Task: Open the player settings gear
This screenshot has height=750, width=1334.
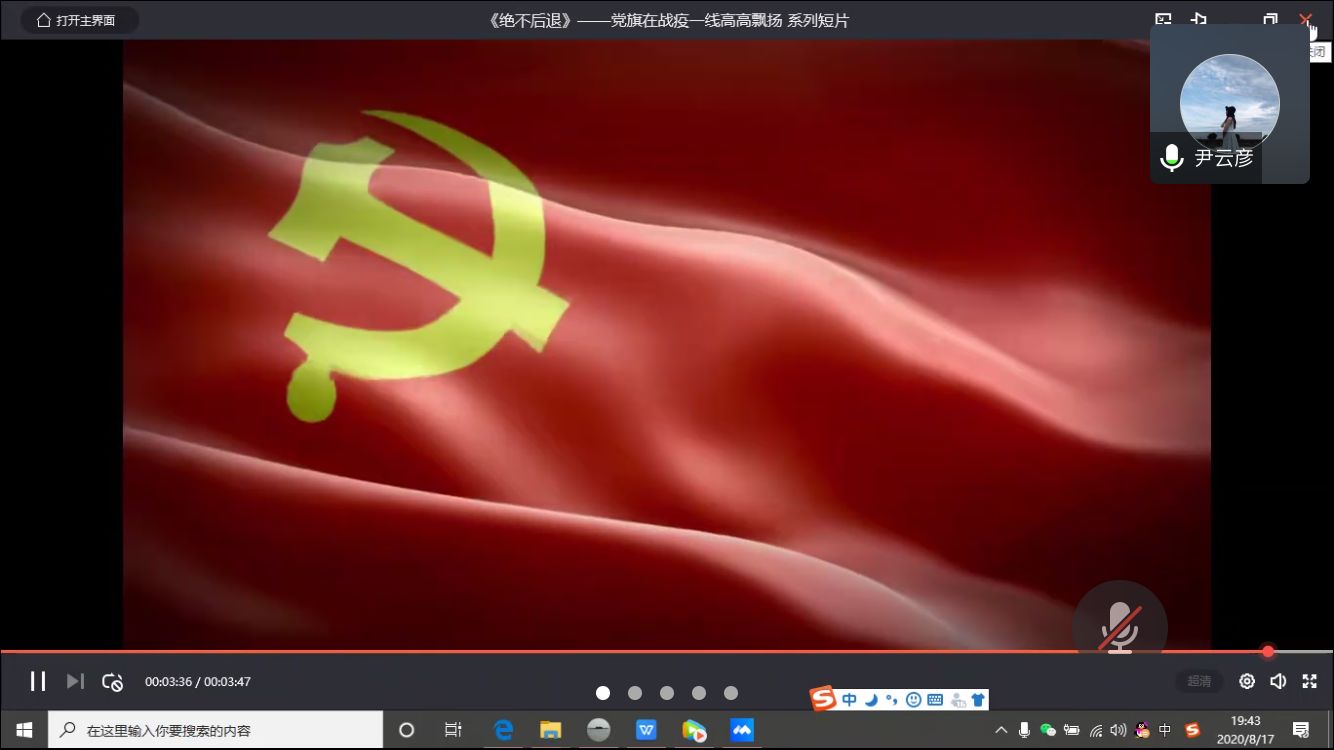Action: 1246,681
